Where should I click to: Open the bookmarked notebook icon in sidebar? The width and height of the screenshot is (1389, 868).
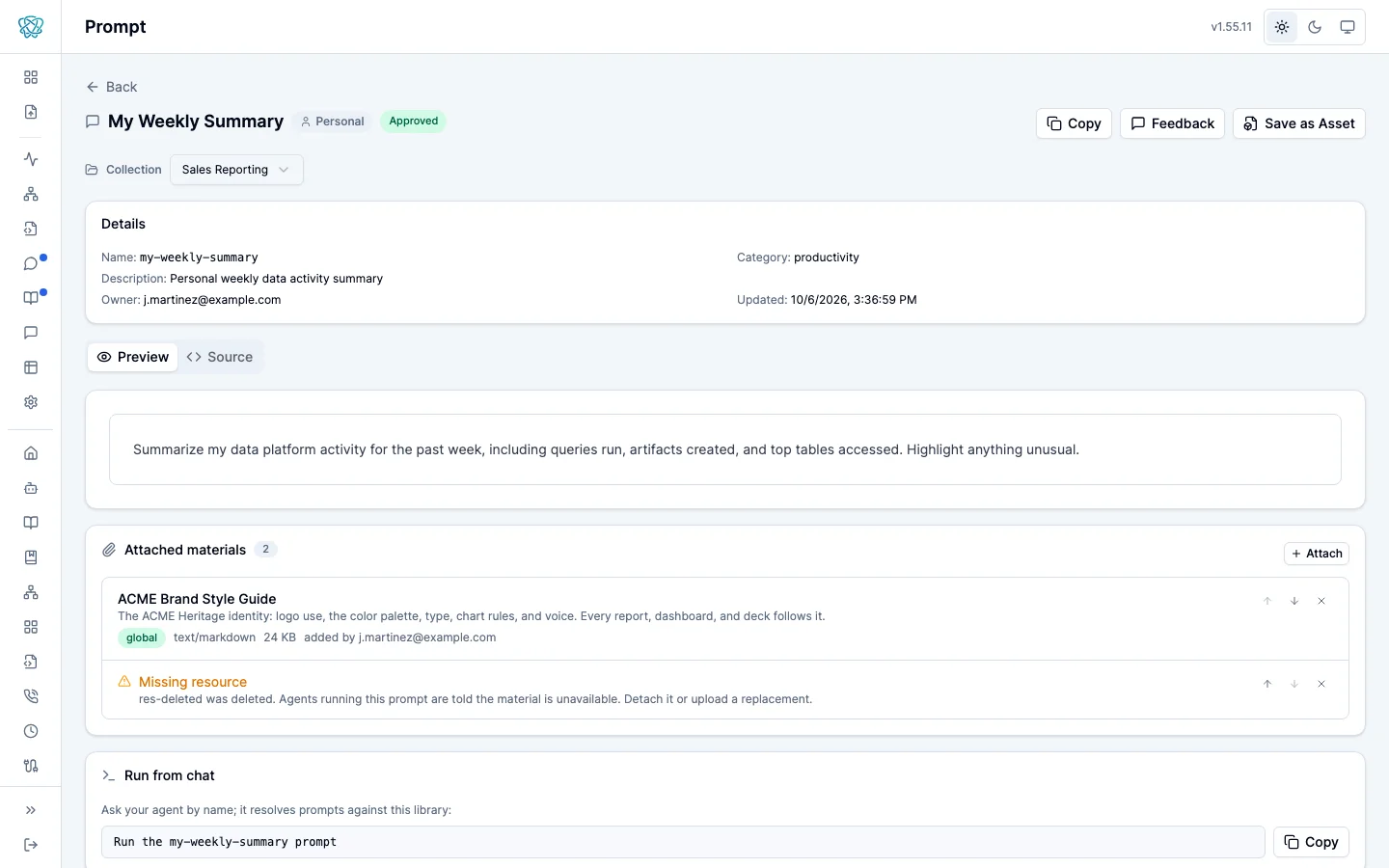click(x=31, y=557)
